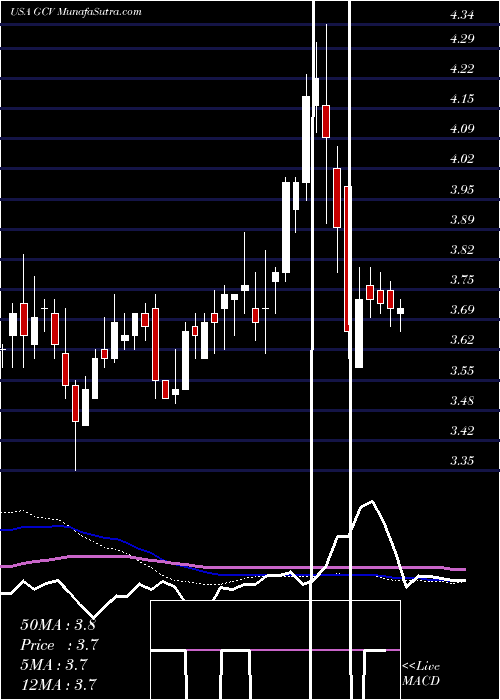The width and height of the screenshot is (500, 700).
Task: Select the 4.09 price axis label
Action: (x=462, y=129)
